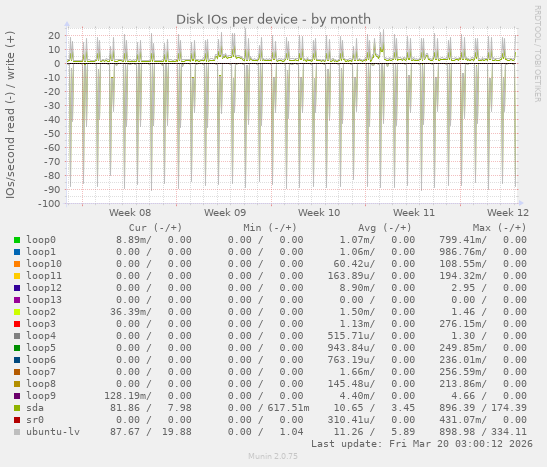Click the loop13 purple legend swatch
The image size is (547, 467).
pyautogui.click(x=17, y=300)
